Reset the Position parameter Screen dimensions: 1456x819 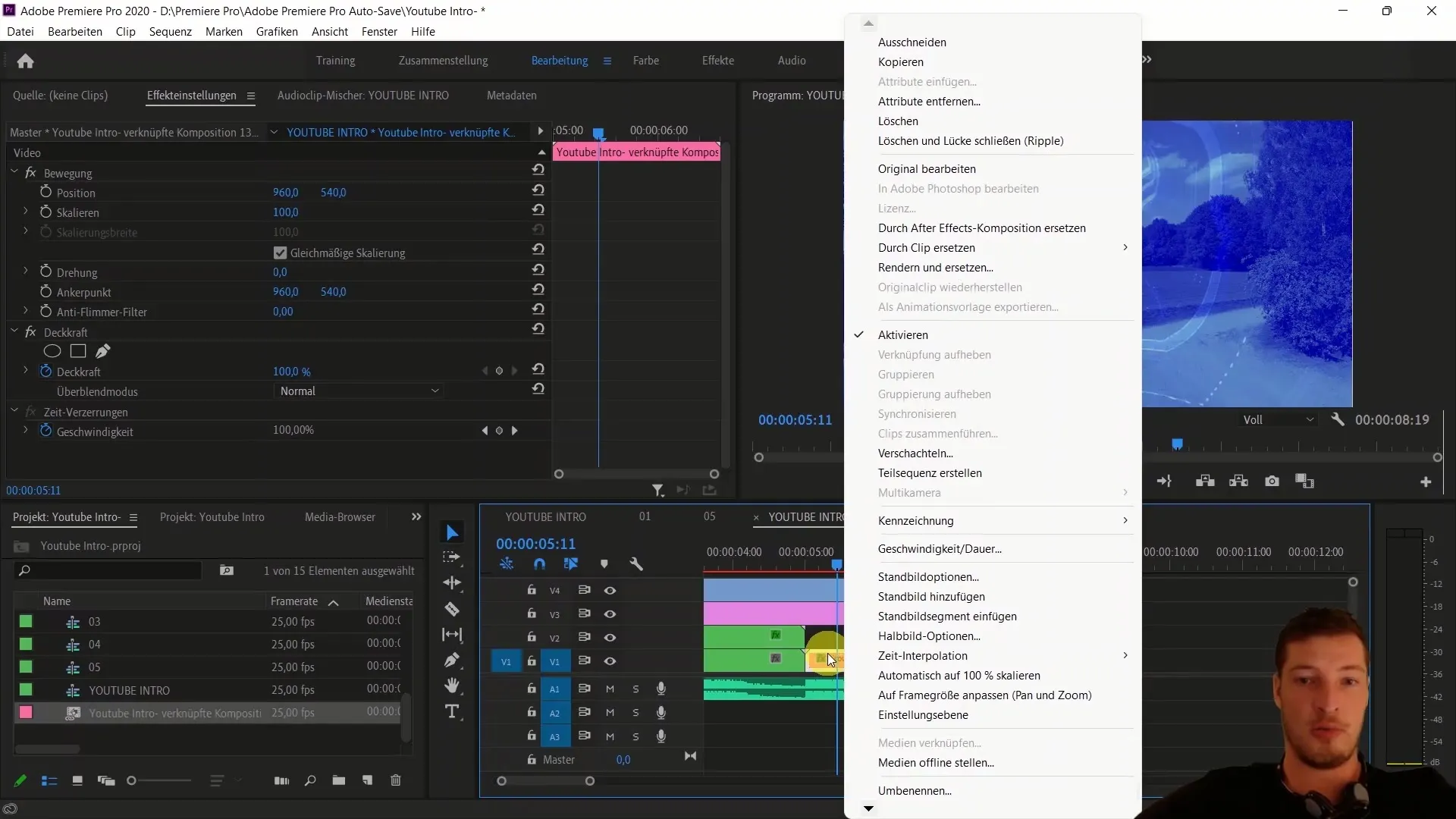click(x=538, y=190)
